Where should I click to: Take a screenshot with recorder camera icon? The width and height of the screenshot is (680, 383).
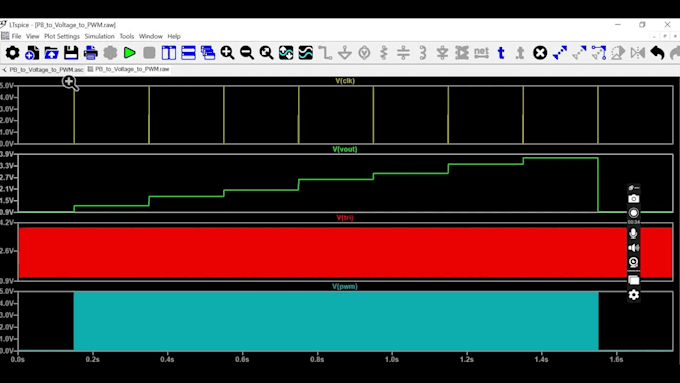point(634,199)
